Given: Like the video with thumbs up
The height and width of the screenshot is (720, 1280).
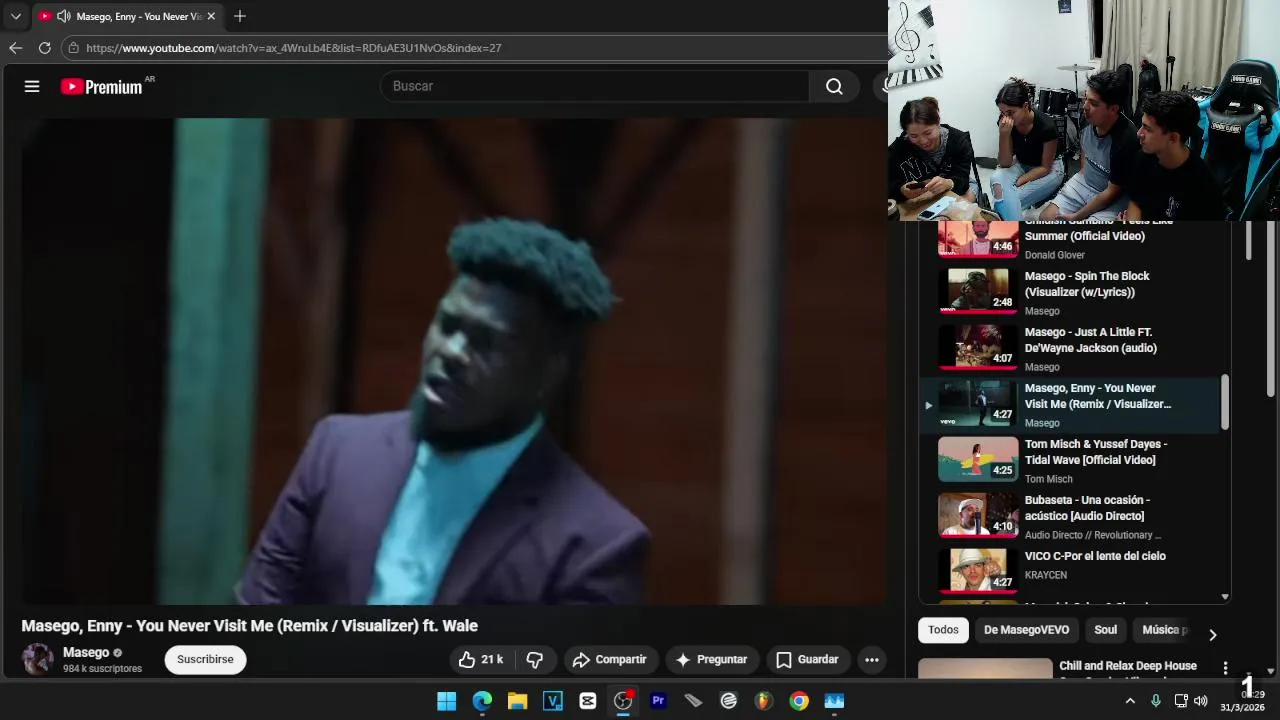Looking at the screenshot, I should click(x=481, y=660).
